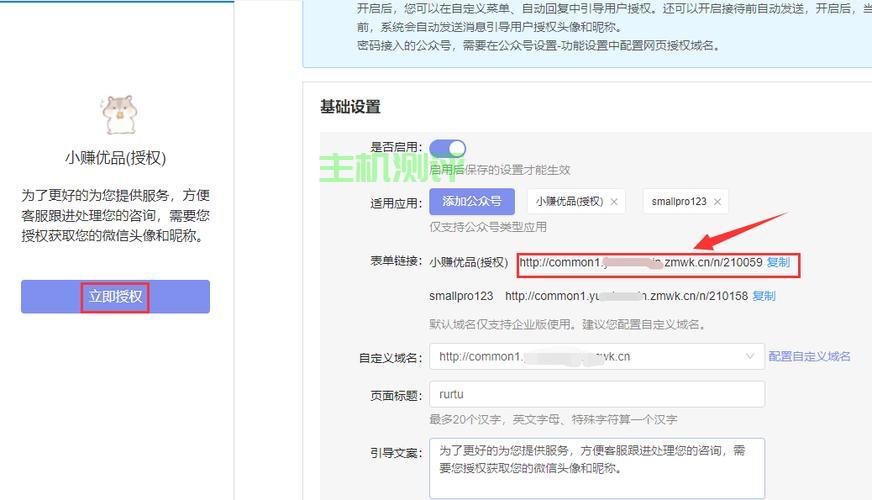Copy the smallpro123 form link via 复制
The height and width of the screenshot is (500, 872).
coord(764,296)
